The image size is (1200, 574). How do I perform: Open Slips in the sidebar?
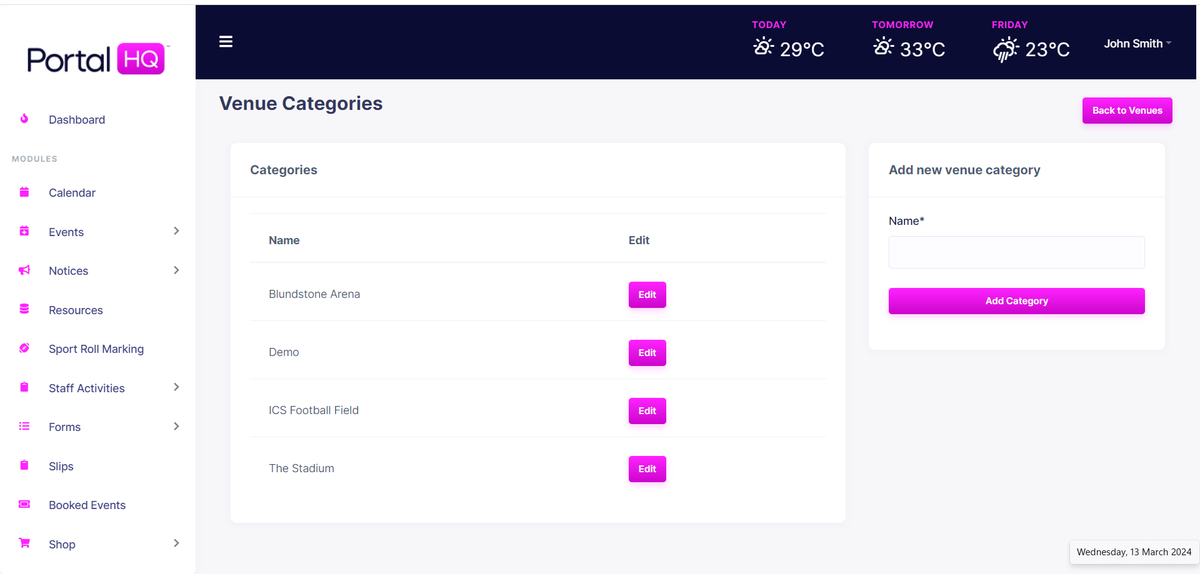coord(61,466)
